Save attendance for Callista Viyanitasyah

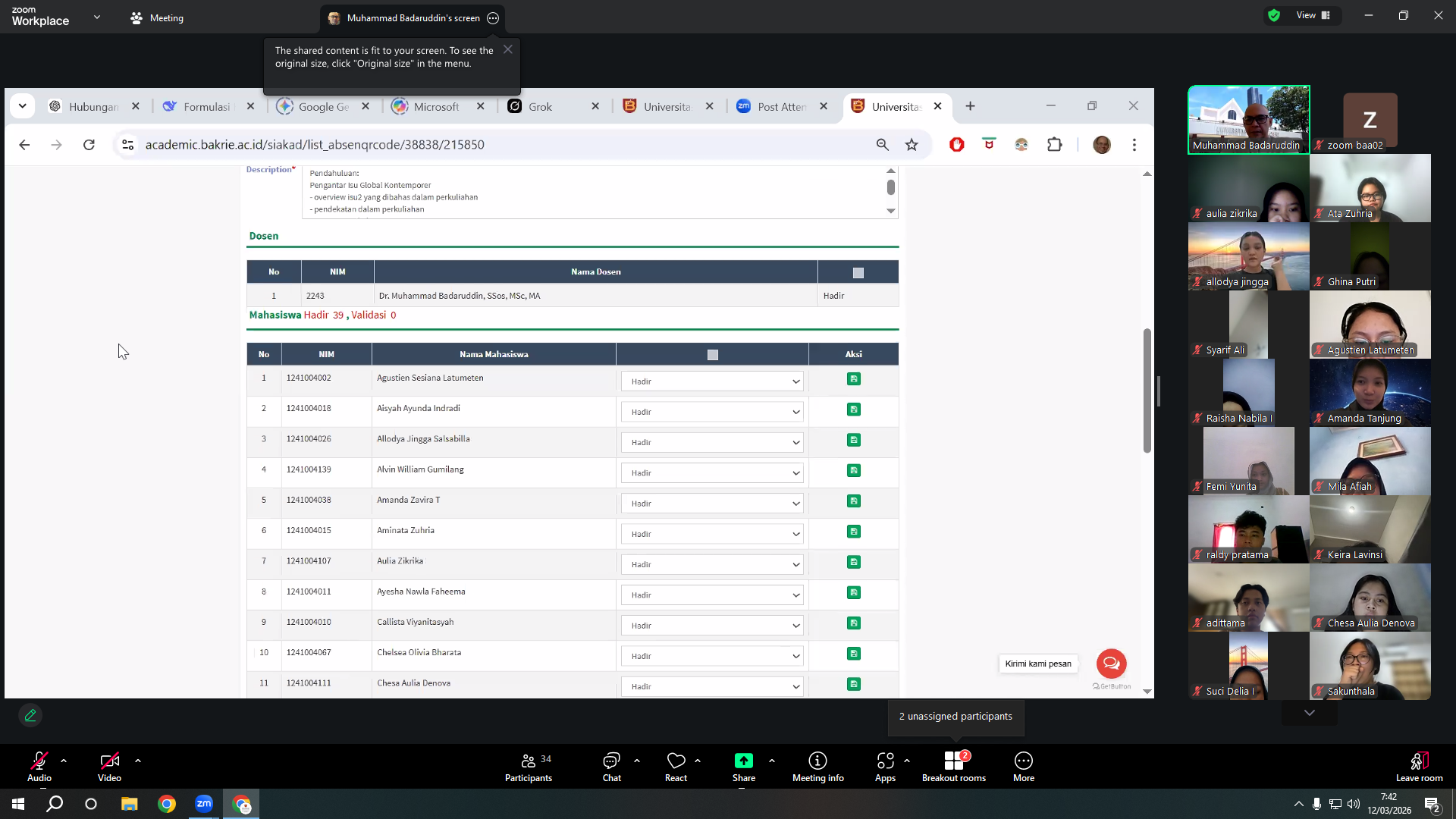coord(854,623)
